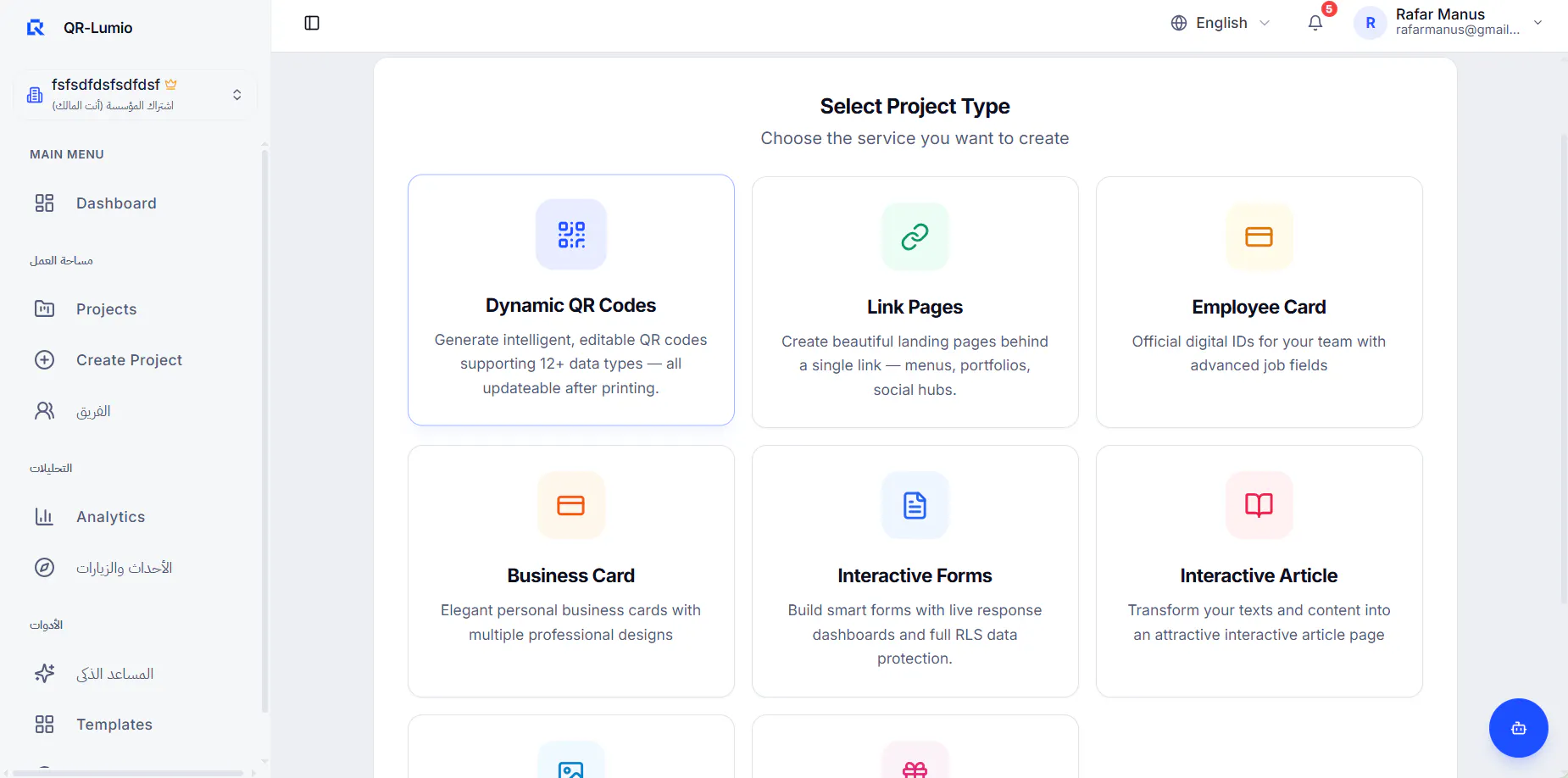The width and height of the screenshot is (1568, 778).
Task: Click the Business Card icon
Action: pyautogui.click(x=571, y=505)
